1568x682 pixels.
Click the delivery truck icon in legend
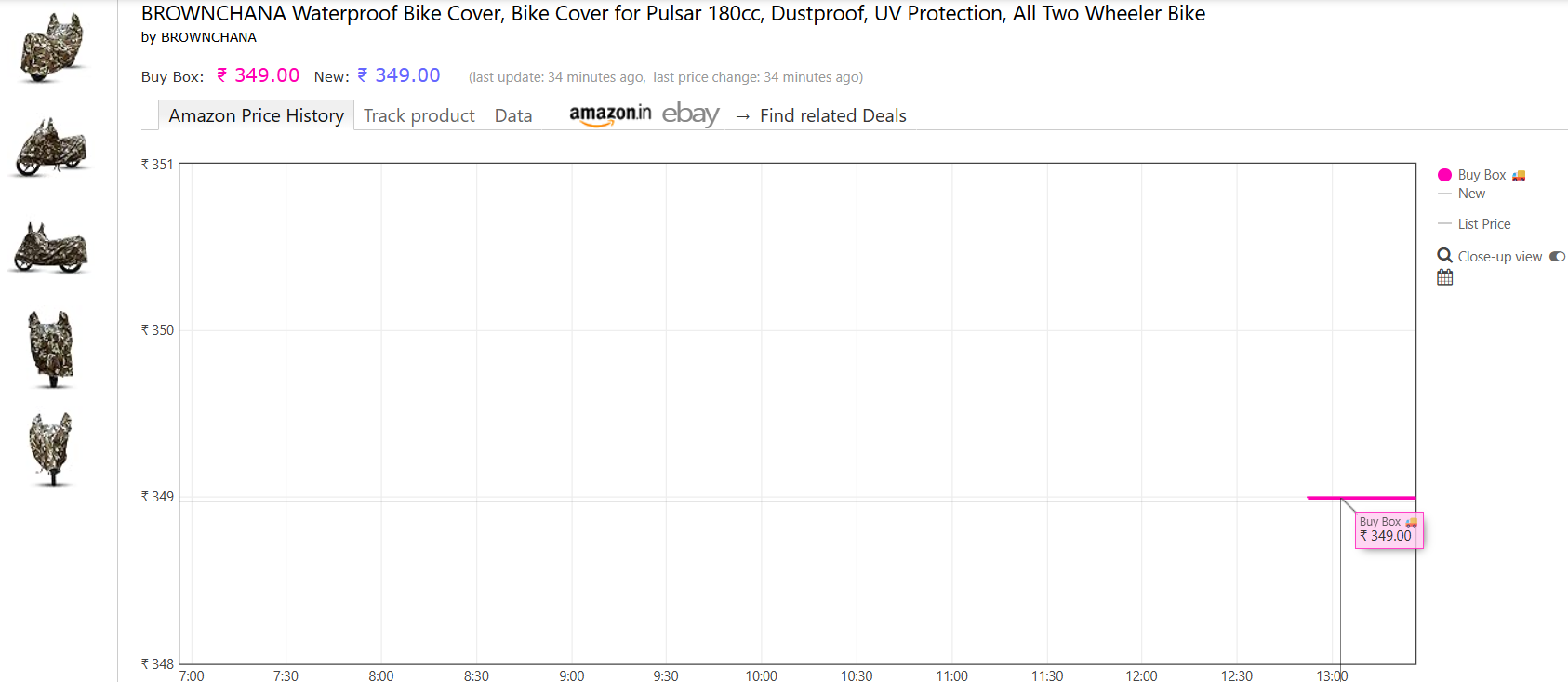coord(1519,175)
